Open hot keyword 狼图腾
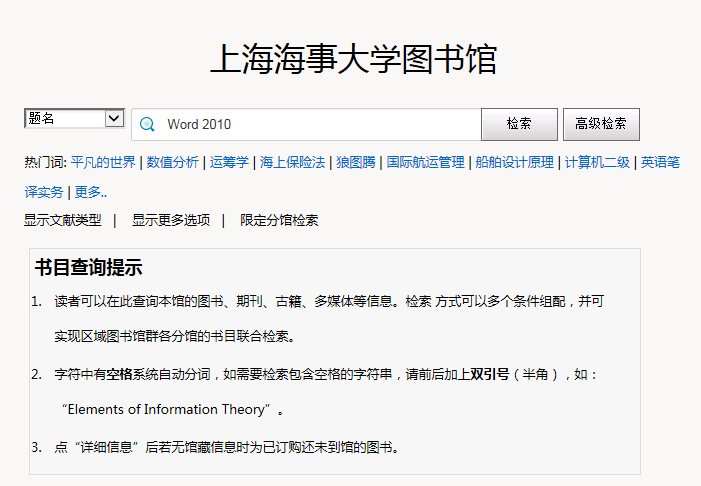This screenshot has height=486, width=701. pyautogui.click(x=356, y=162)
